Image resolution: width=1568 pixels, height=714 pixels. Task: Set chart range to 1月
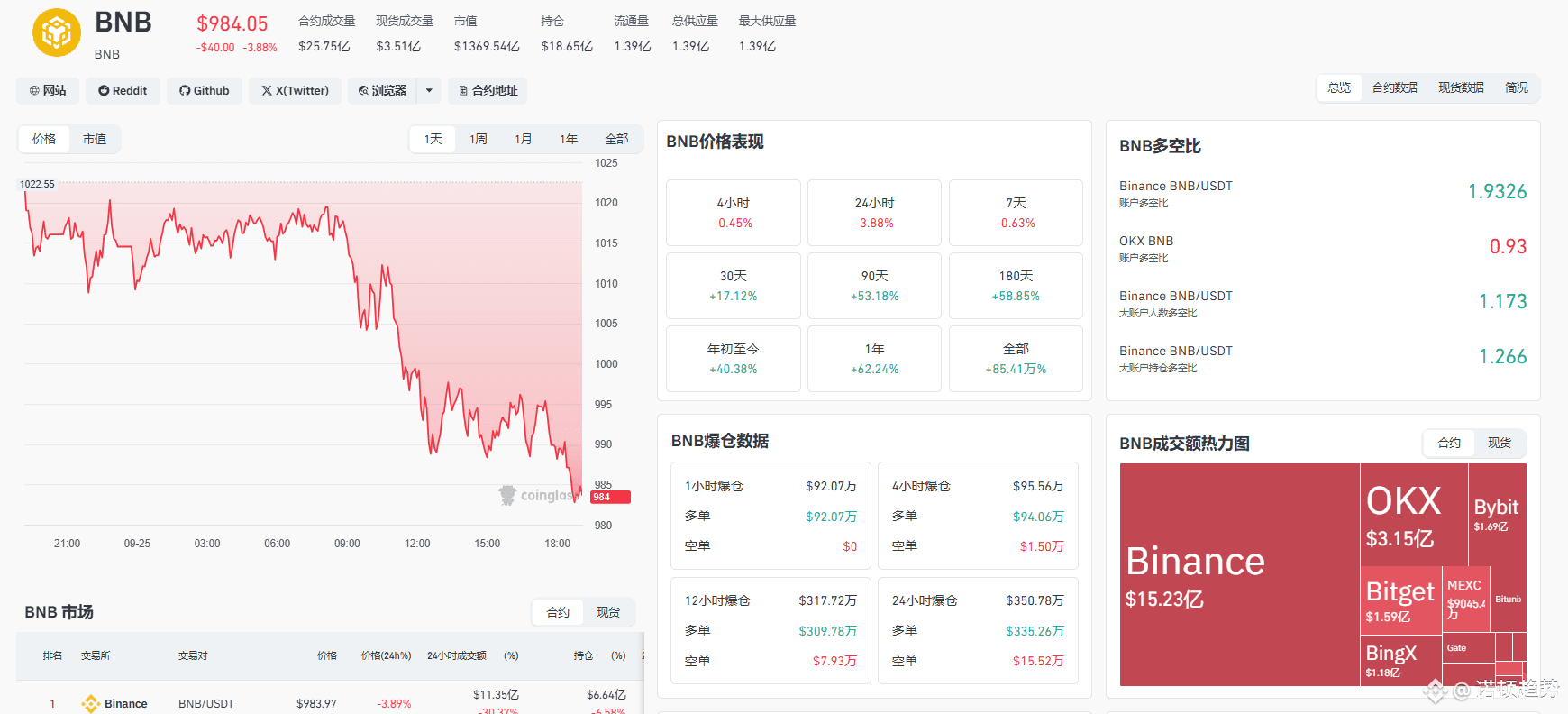click(x=524, y=139)
